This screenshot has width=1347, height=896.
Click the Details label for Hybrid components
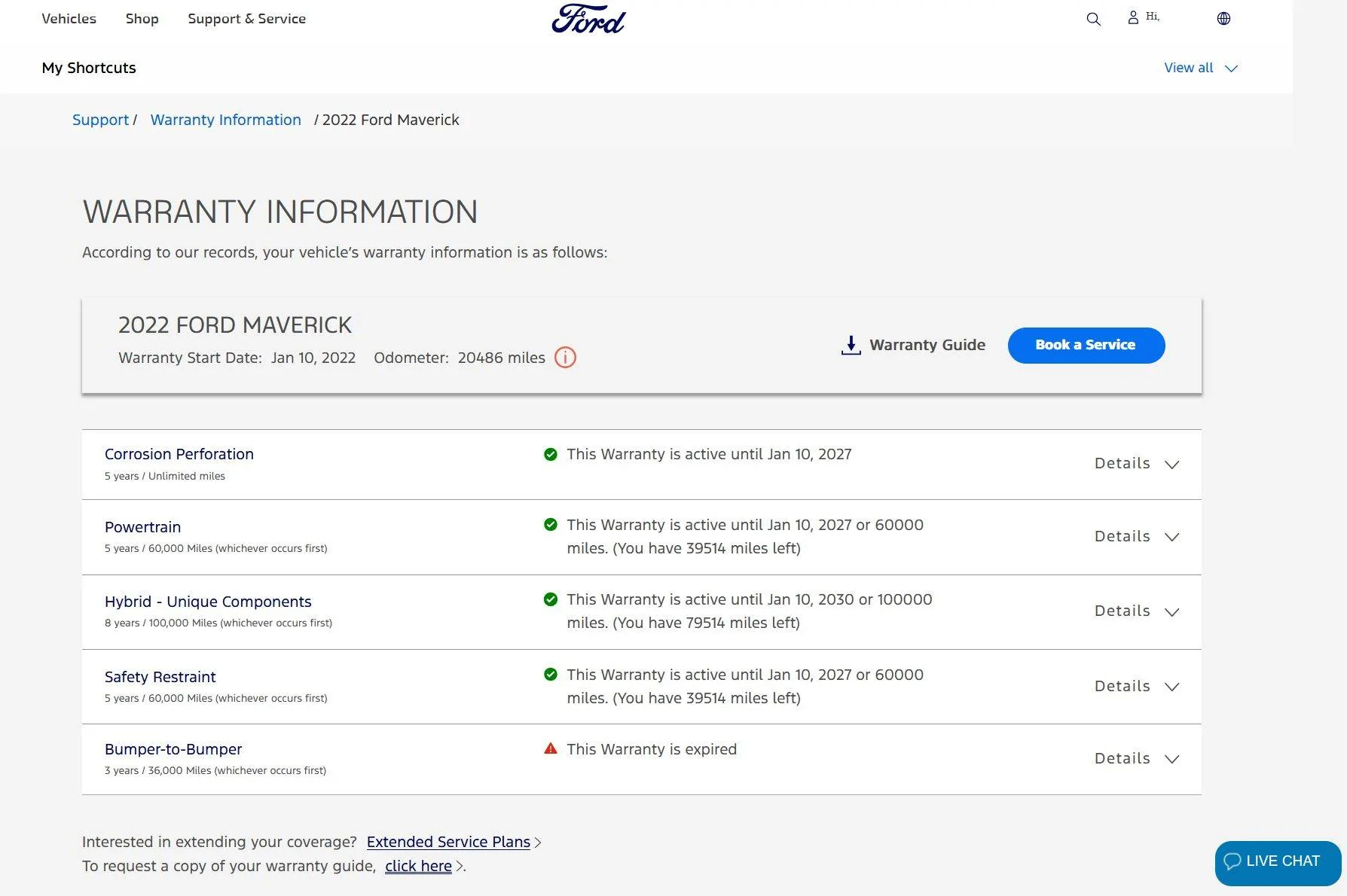click(1122, 611)
